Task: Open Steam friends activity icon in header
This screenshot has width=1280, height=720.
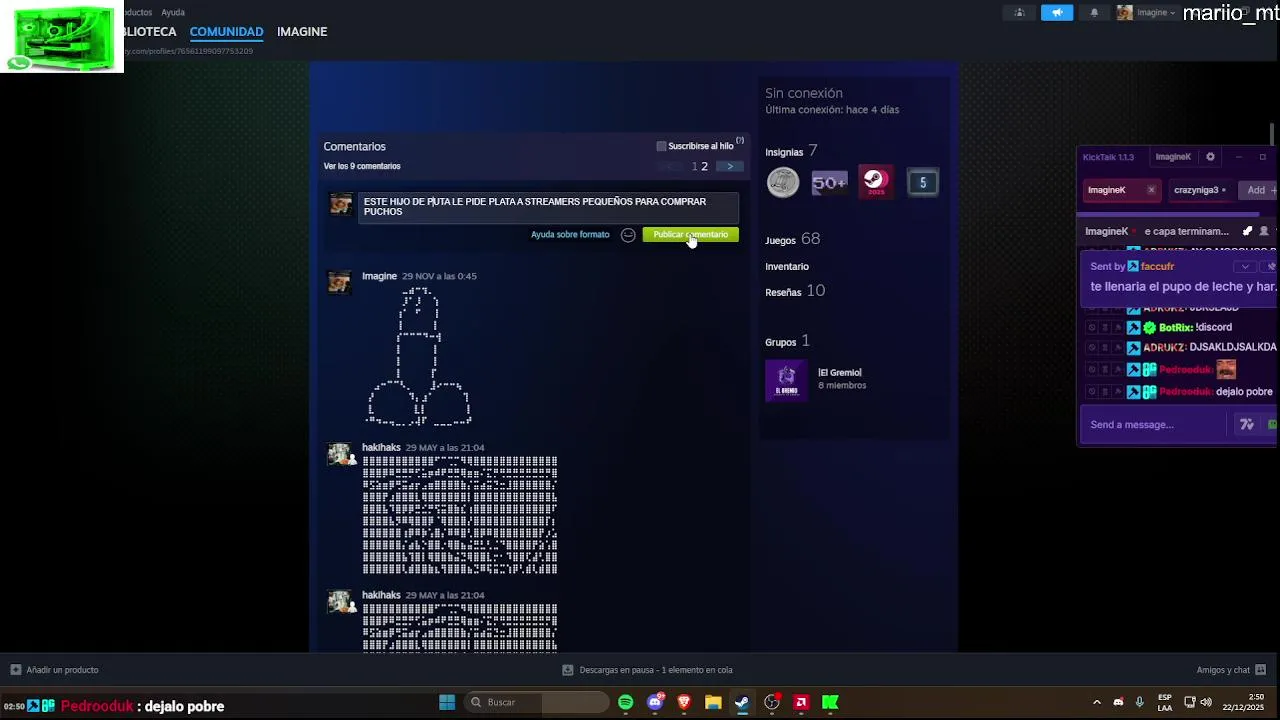Action: [1020, 13]
